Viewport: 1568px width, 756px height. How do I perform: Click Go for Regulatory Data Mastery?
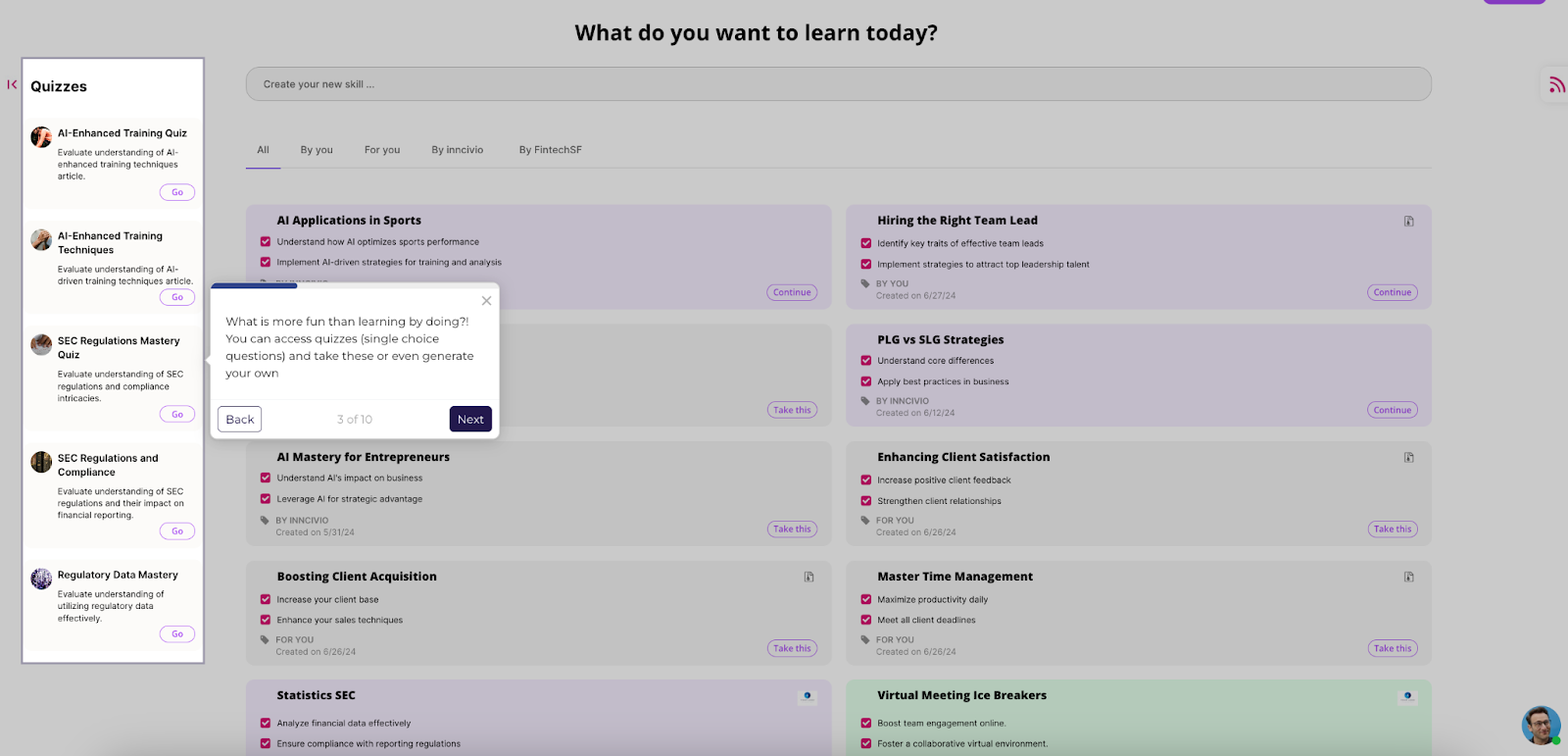click(x=177, y=634)
